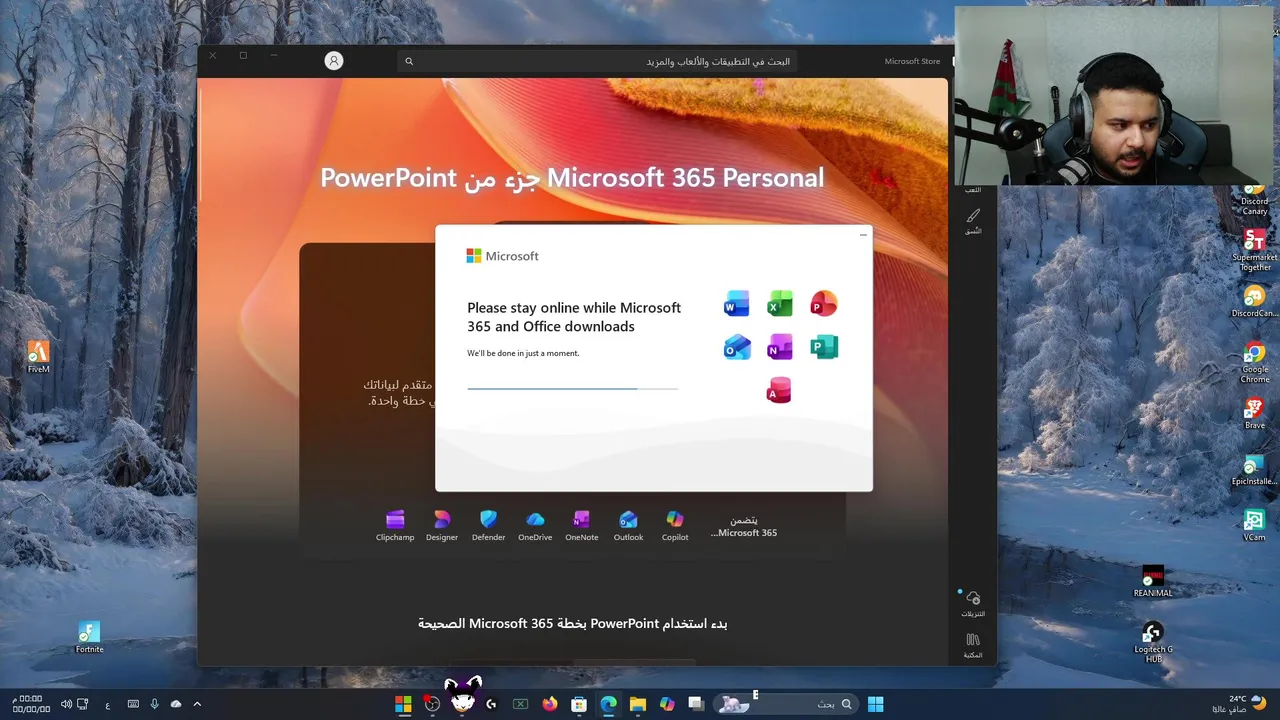Screen dimensions: 1280x720
Task: Select the Fortnite desktop icon
Action: point(89,637)
